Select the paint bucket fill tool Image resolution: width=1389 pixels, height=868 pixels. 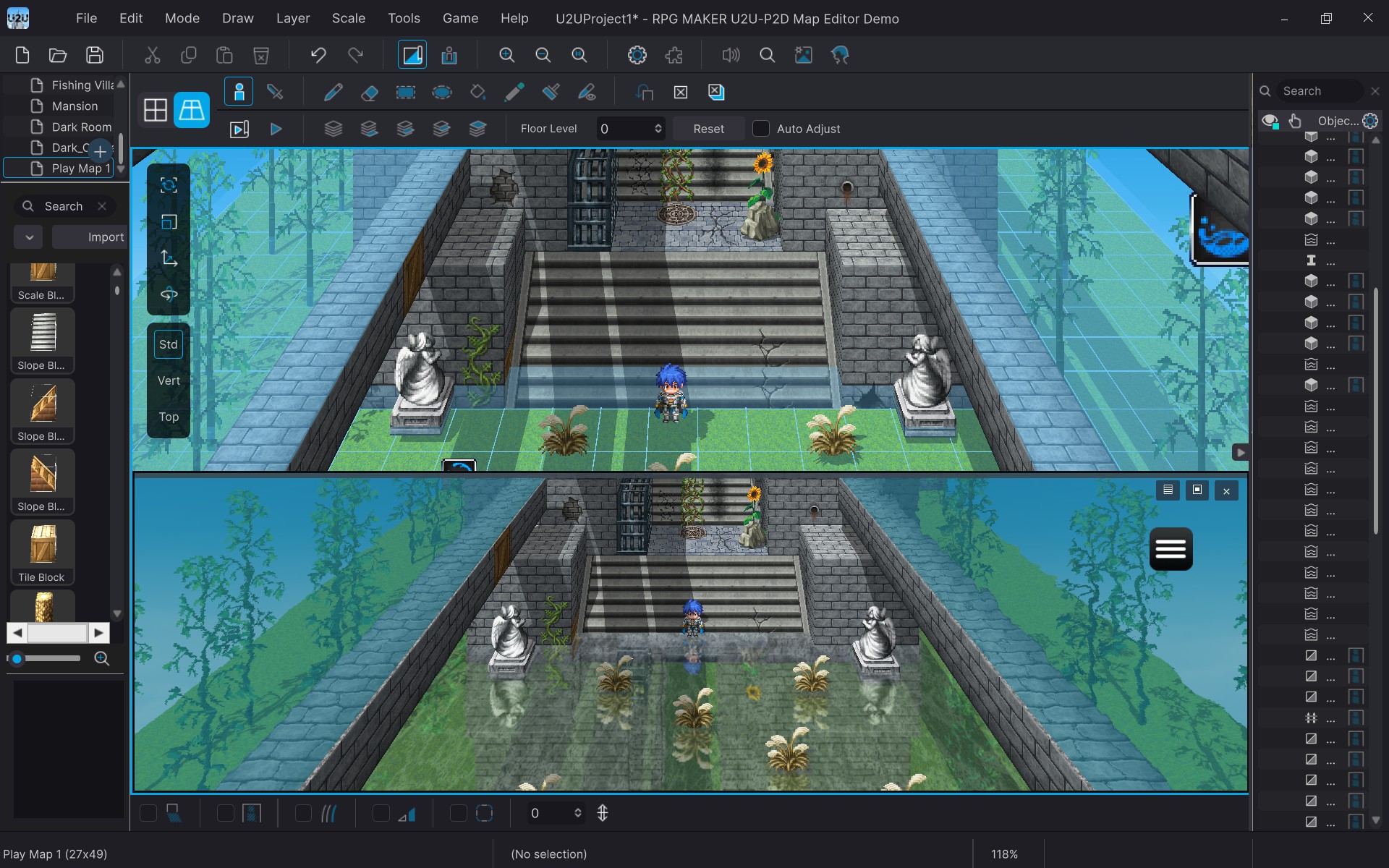(x=477, y=92)
